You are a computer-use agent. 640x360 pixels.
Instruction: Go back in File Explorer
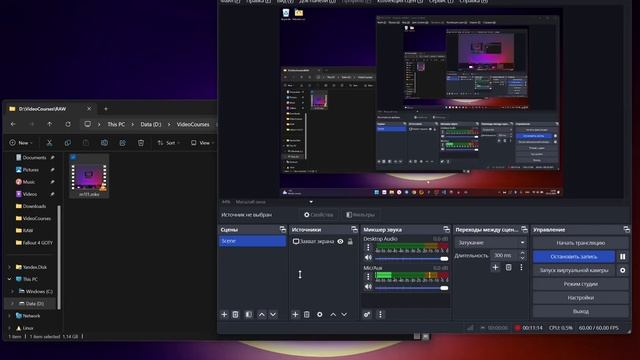pyautogui.click(x=13, y=124)
